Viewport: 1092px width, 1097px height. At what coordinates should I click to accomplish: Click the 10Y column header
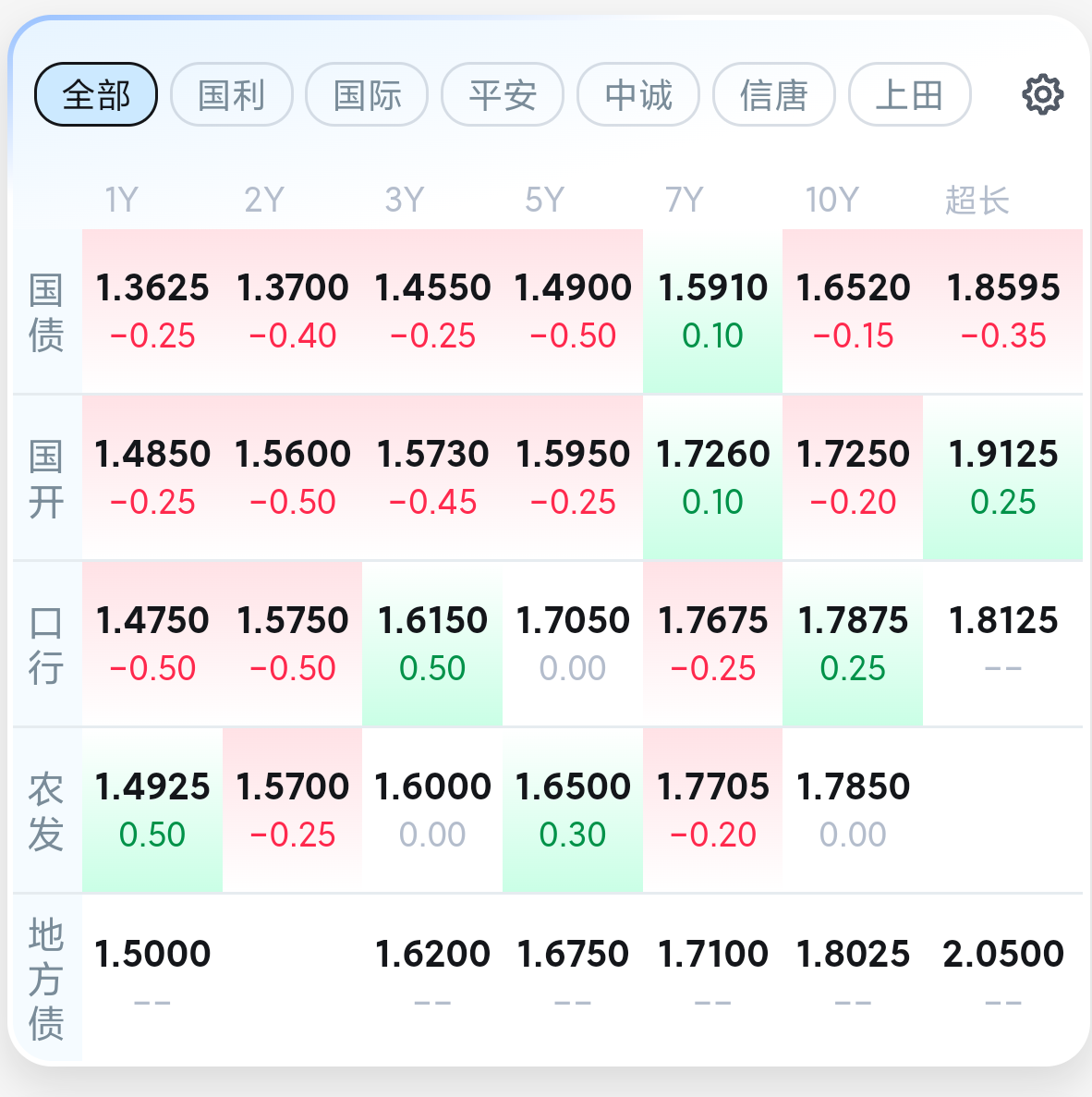(x=831, y=200)
